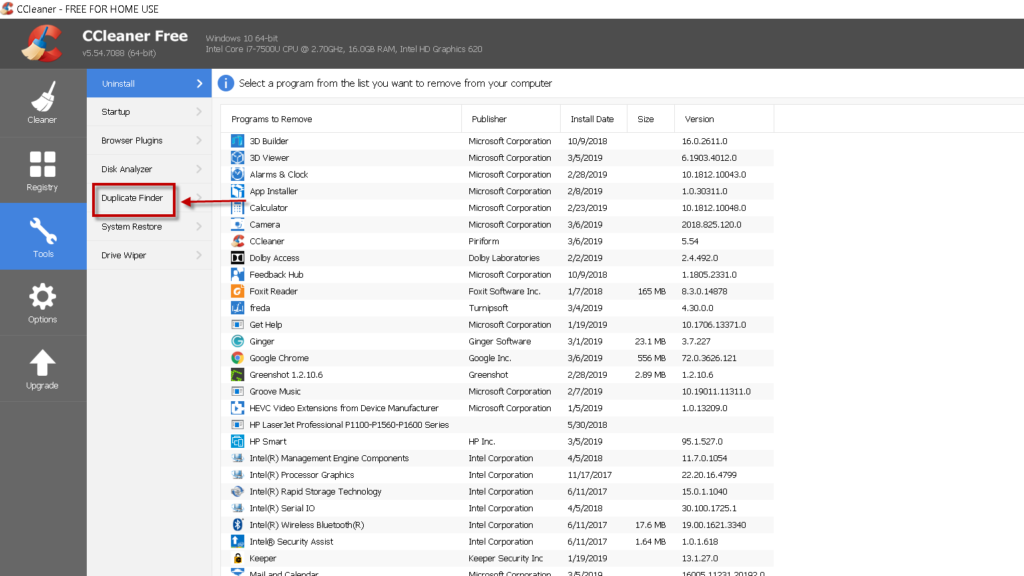Click the chevron beside Uninstall
The width and height of the screenshot is (1024, 576).
(199, 84)
